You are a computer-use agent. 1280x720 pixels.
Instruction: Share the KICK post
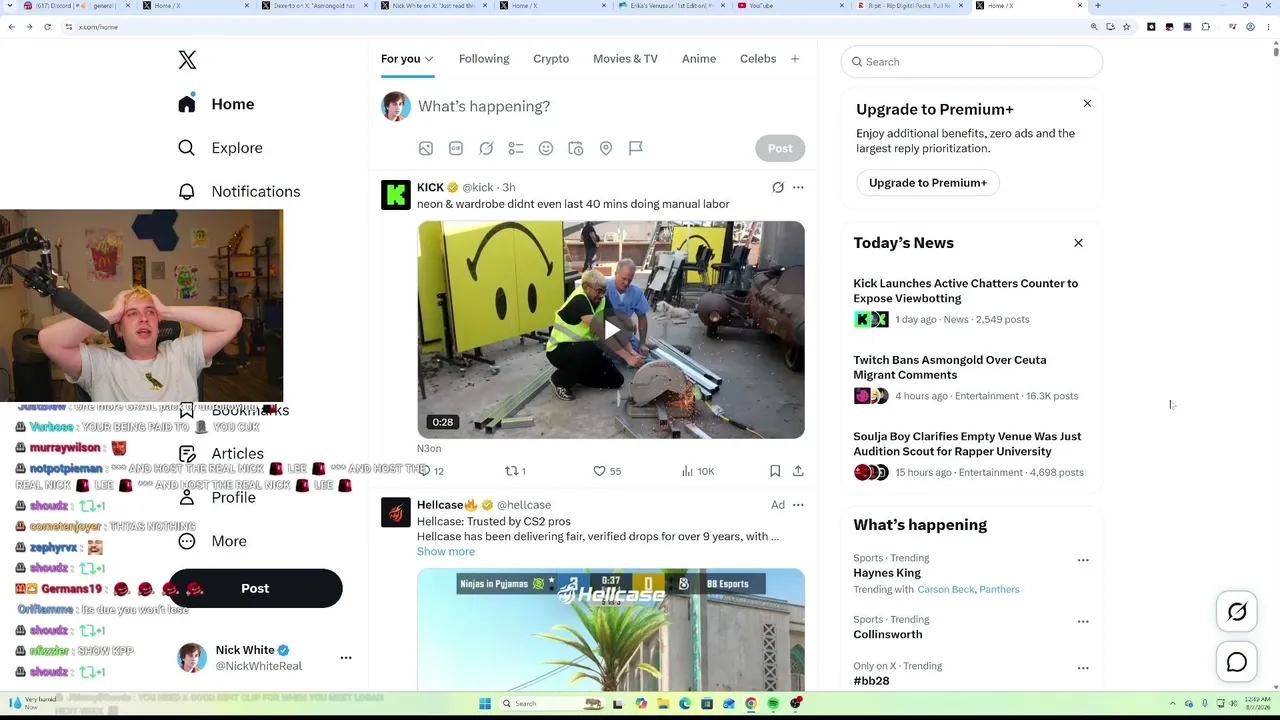pos(798,471)
